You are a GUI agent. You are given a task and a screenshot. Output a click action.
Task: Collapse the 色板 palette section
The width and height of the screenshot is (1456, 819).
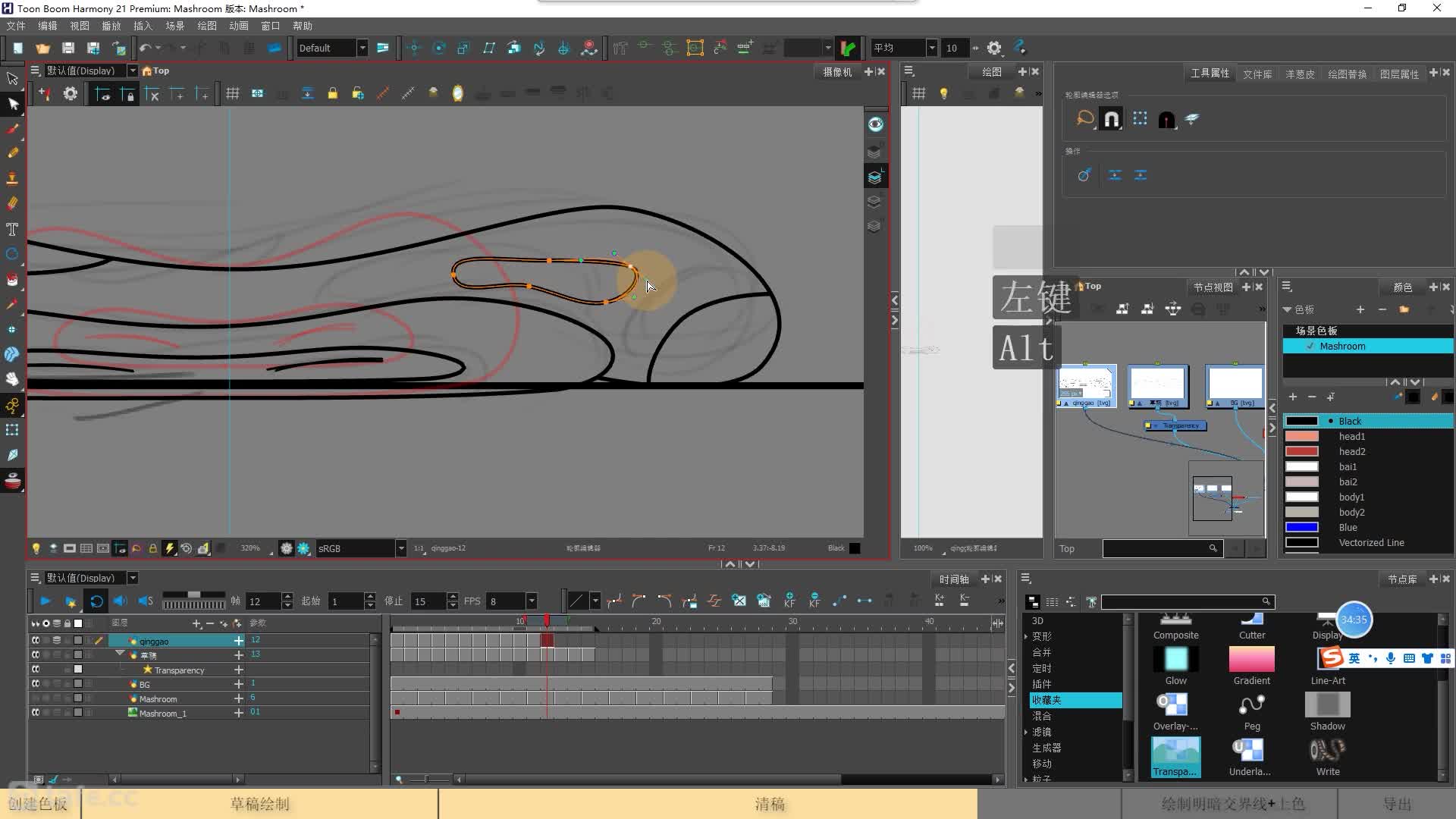point(1287,309)
